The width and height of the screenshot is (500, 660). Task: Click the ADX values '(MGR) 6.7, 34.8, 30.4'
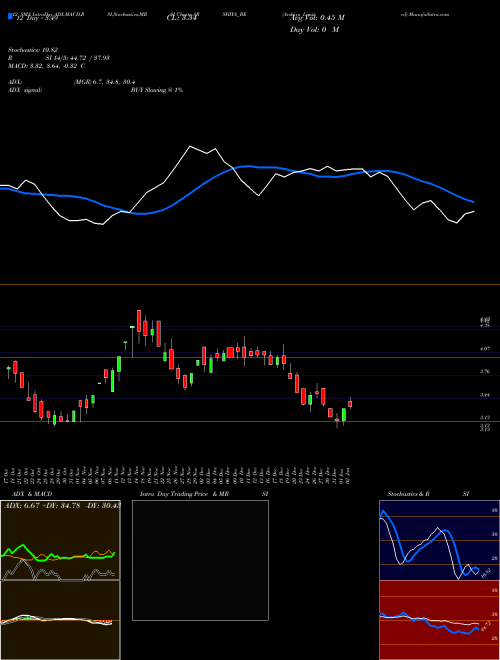(x=104, y=82)
